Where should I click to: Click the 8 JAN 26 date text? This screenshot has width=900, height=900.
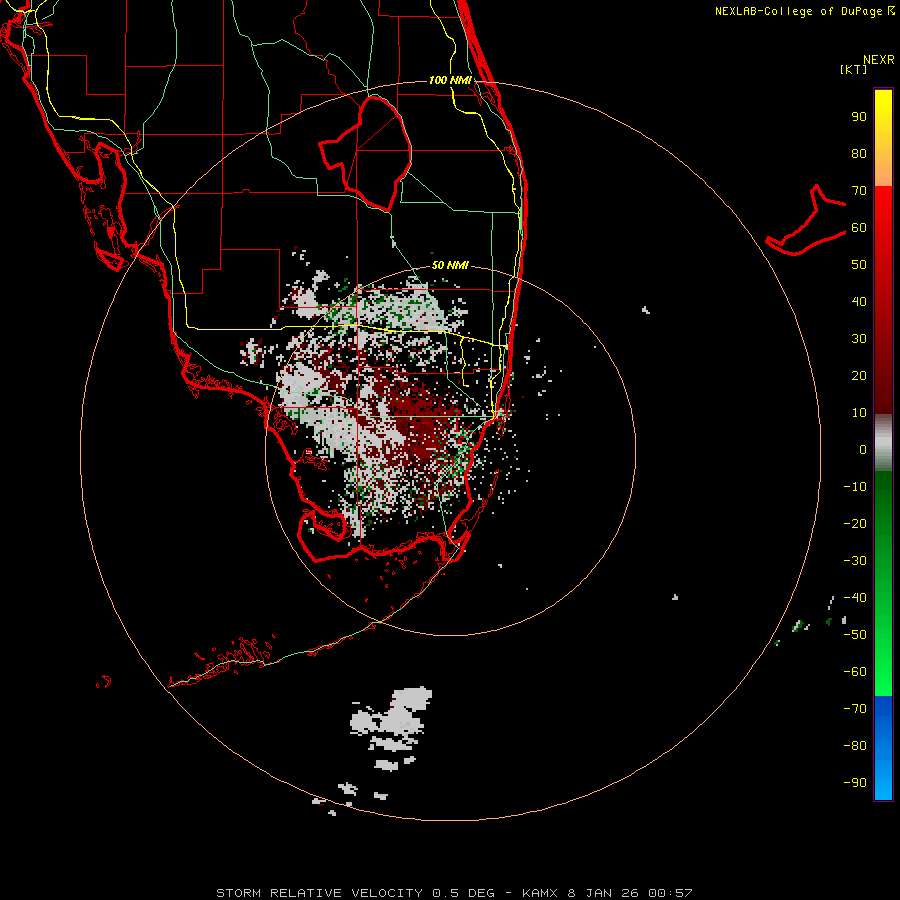point(603,893)
